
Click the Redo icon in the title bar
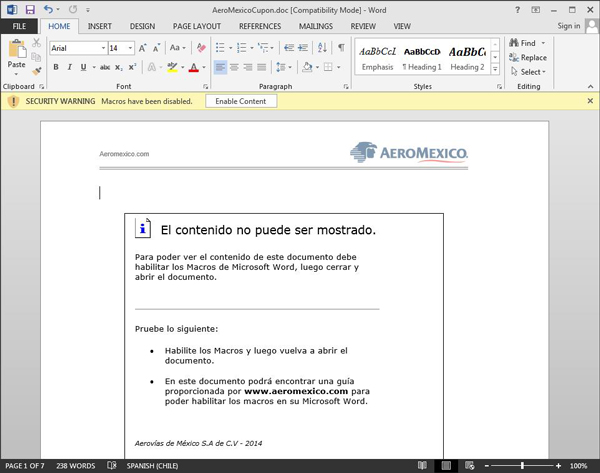pyautogui.click(x=73, y=10)
